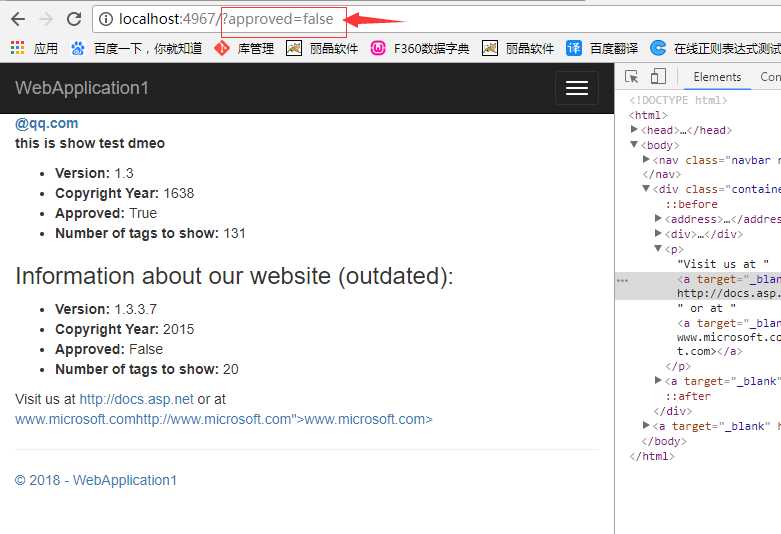Viewport: 781px width, 534px height.
Task: Click the "Copyright Year: 1638" list item
Action: click(125, 193)
